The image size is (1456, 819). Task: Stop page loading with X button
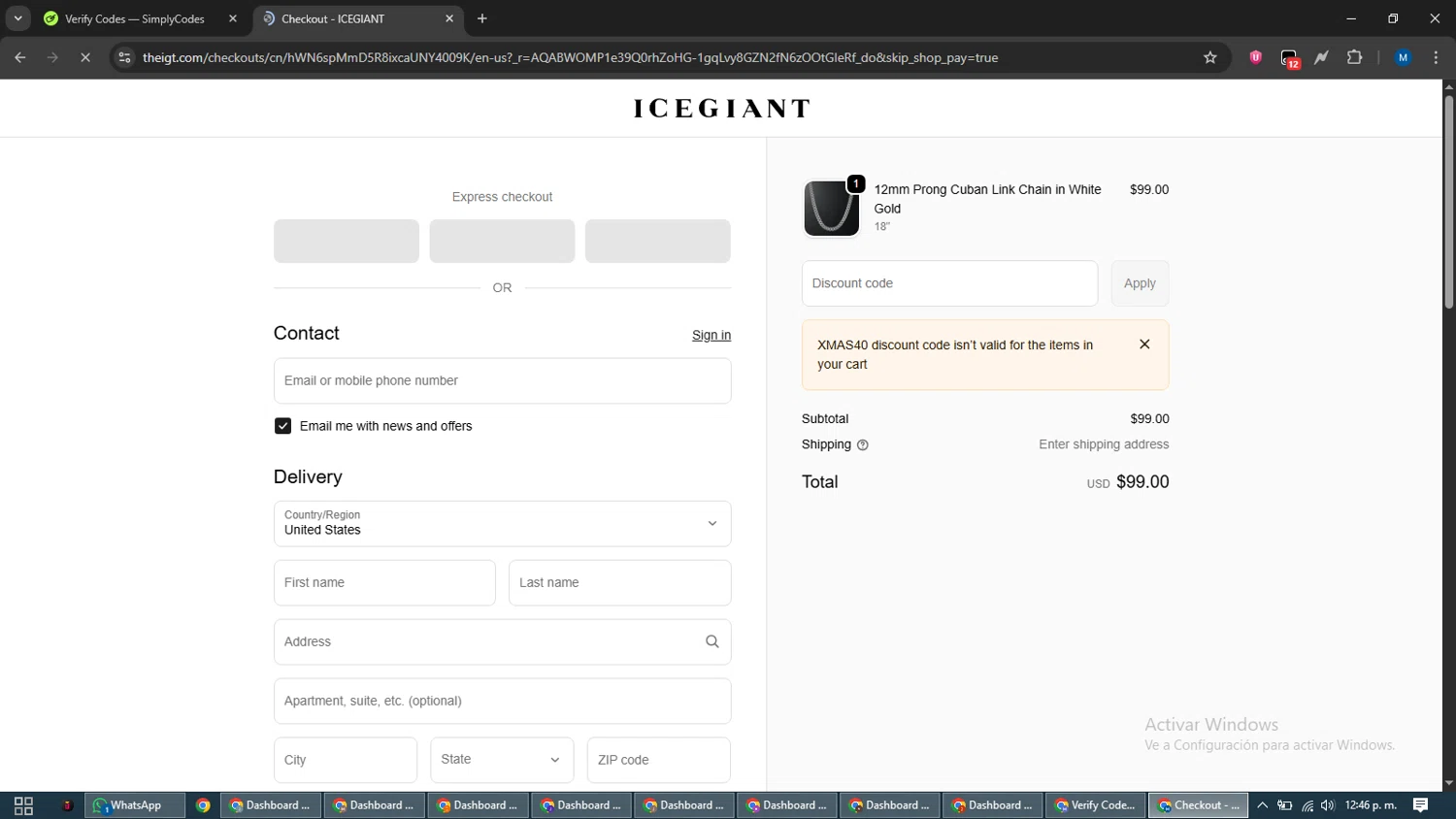pos(85,57)
